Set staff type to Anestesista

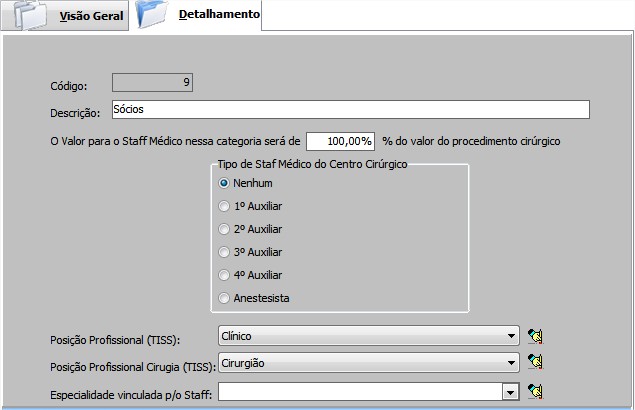pyautogui.click(x=225, y=298)
